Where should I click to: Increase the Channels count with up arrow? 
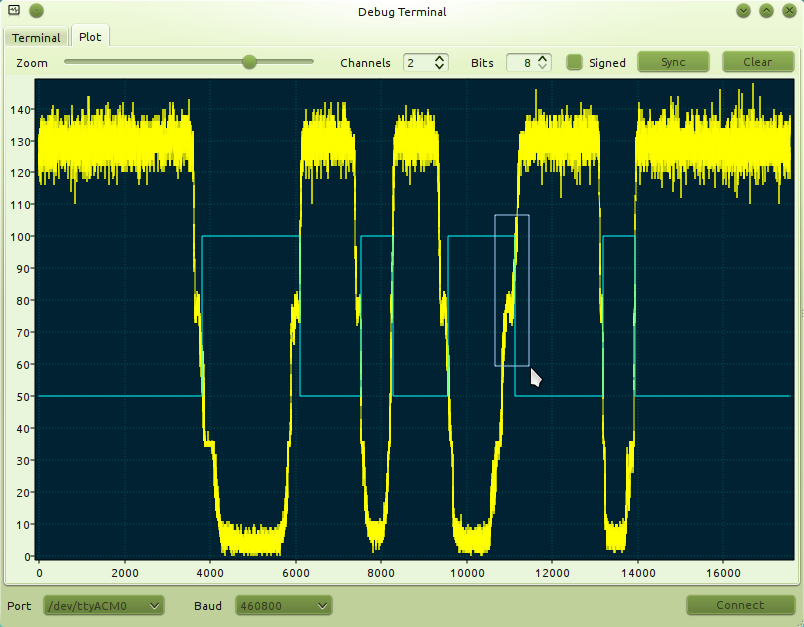pyautogui.click(x=439, y=58)
